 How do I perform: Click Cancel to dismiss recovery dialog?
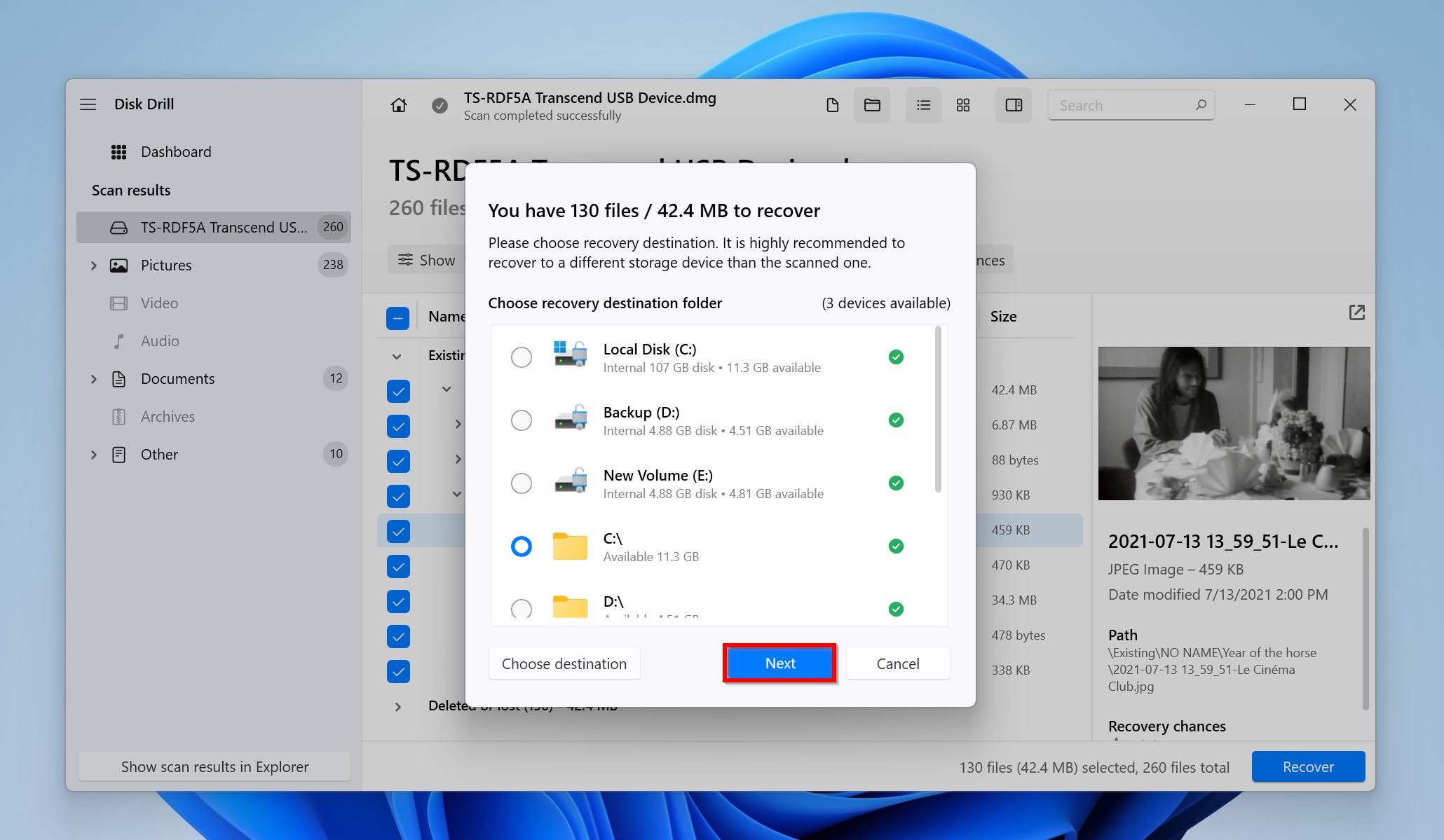pyautogui.click(x=897, y=663)
